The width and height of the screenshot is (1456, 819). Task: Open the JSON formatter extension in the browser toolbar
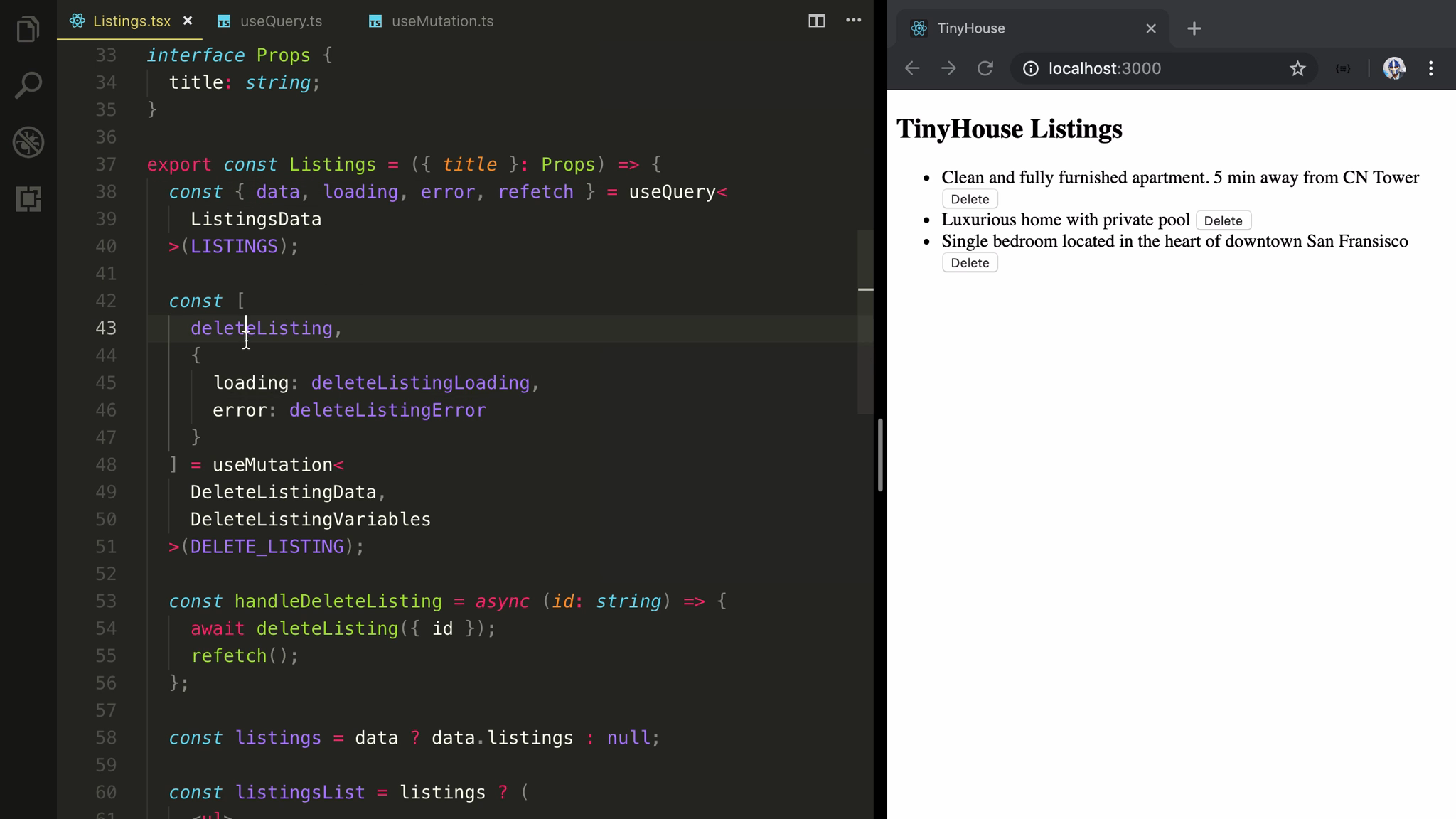pyautogui.click(x=1342, y=68)
